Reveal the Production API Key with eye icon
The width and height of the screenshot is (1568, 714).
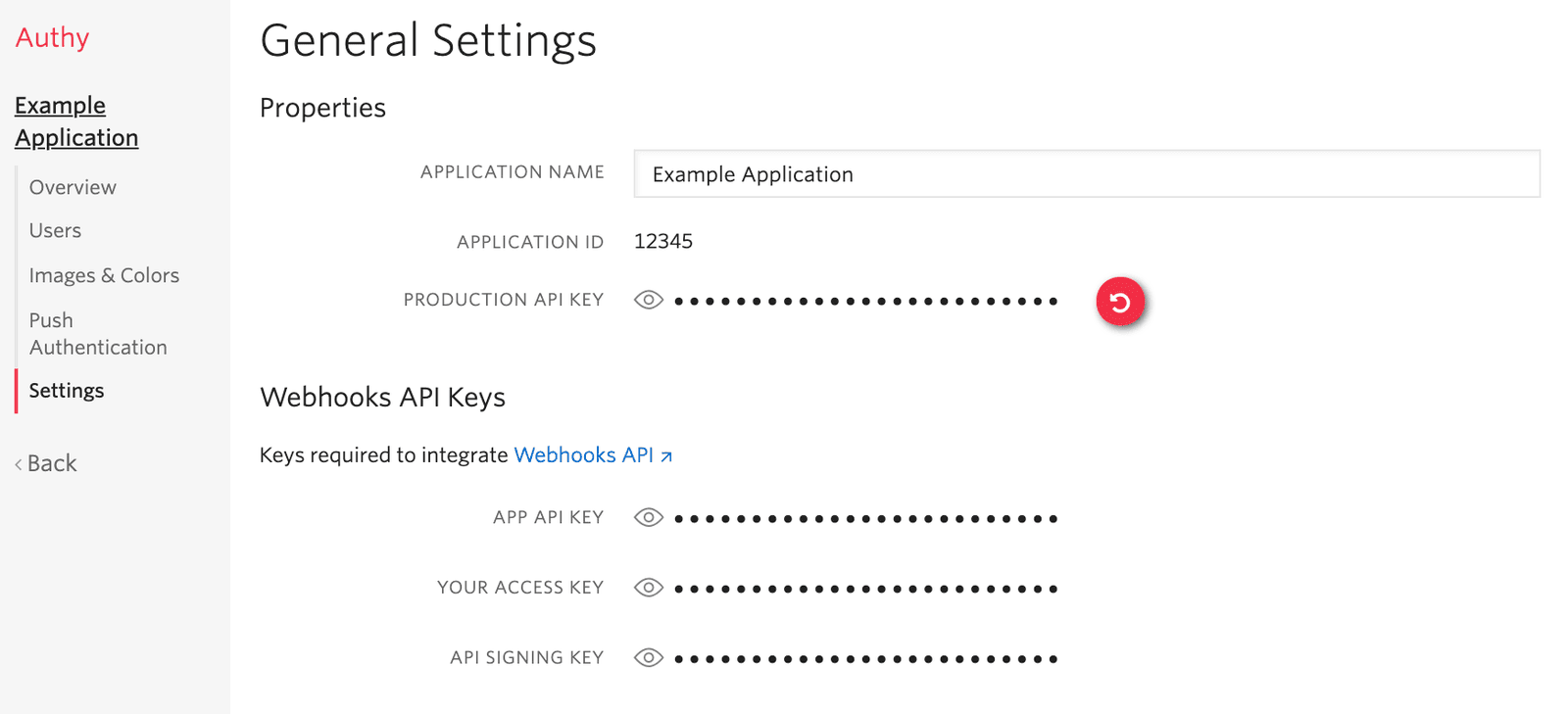pos(648,300)
